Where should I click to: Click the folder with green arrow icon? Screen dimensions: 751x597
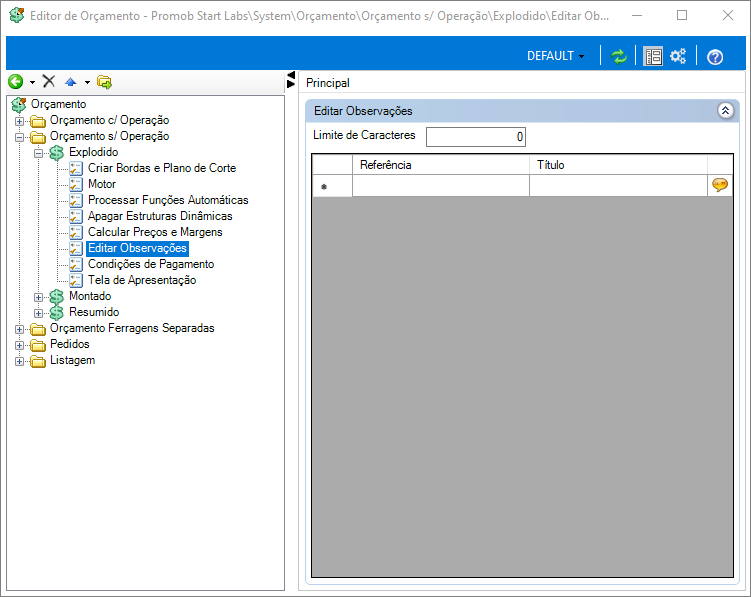pyautogui.click(x=104, y=82)
